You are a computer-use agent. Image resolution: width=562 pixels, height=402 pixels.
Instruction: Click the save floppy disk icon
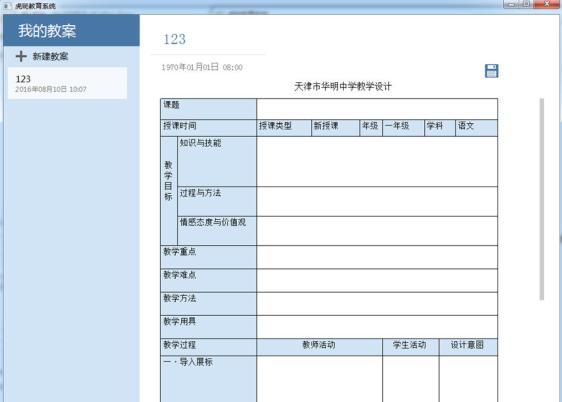tap(491, 71)
